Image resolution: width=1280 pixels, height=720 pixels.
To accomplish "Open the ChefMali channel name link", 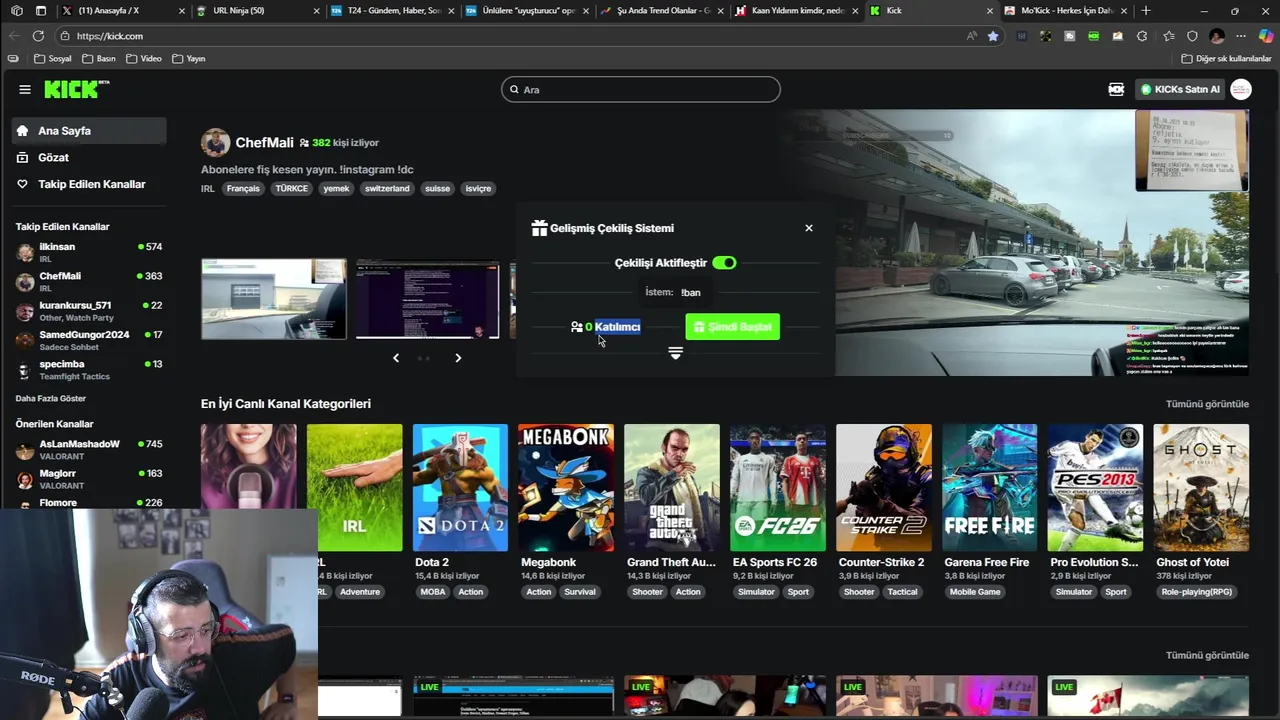I will (264, 142).
